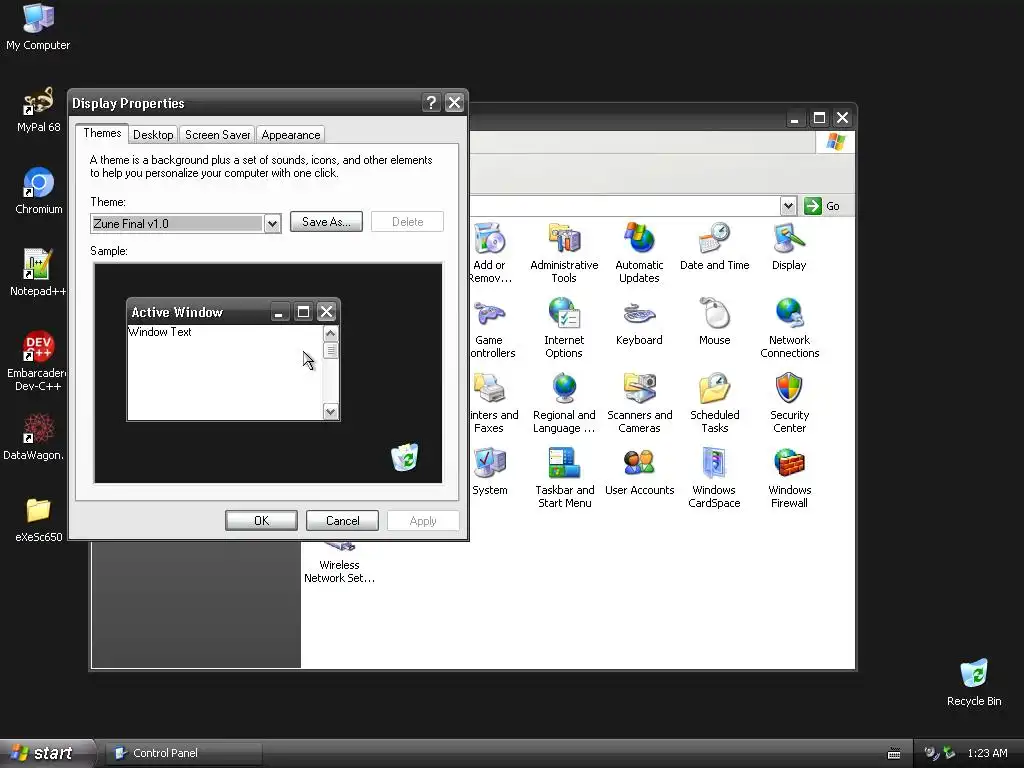Viewport: 1024px width, 768px height.
Task: Open Regional and Language options
Action: coord(564,403)
